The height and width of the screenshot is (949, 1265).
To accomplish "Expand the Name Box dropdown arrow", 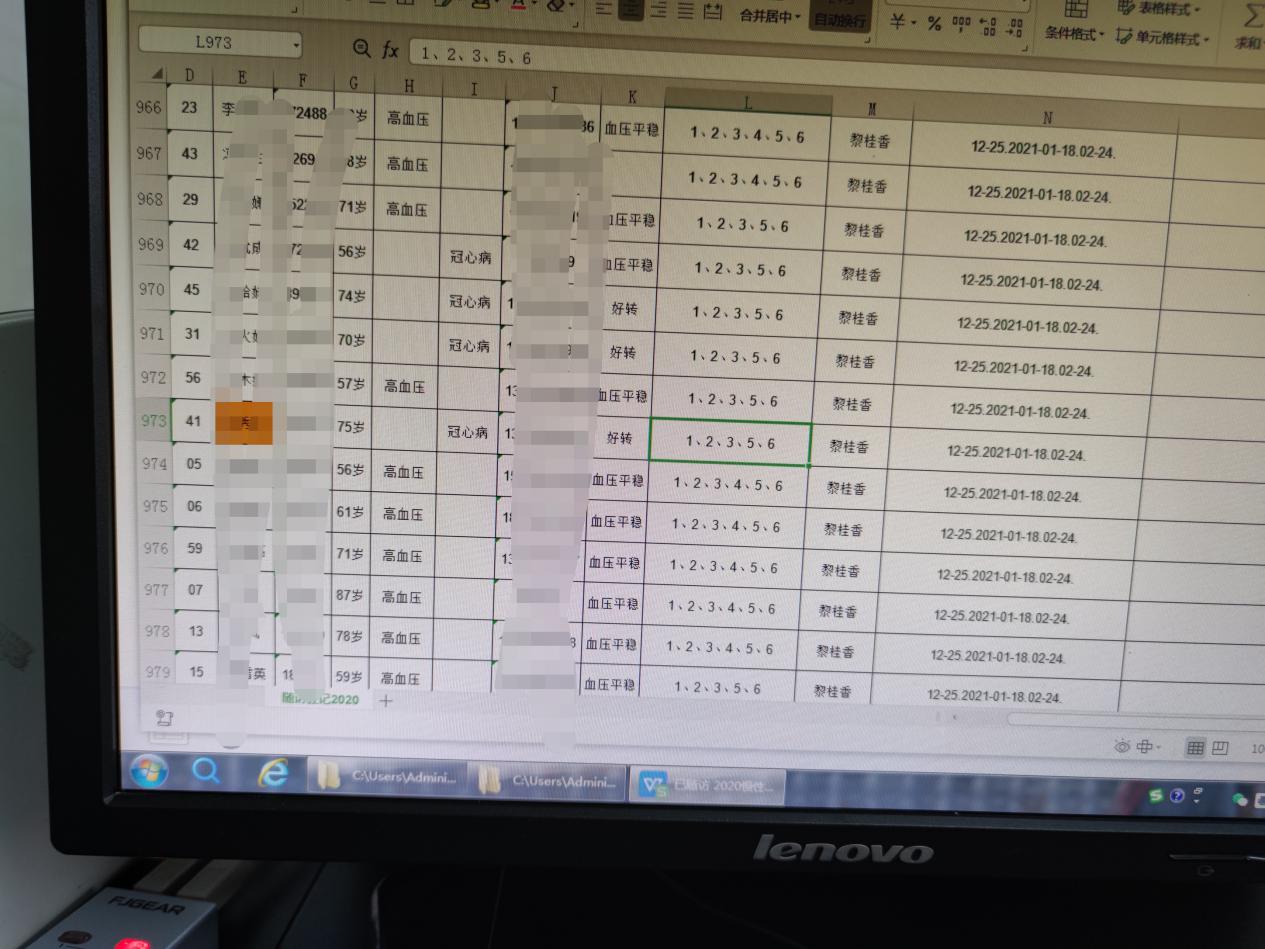I will coord(295,45).
